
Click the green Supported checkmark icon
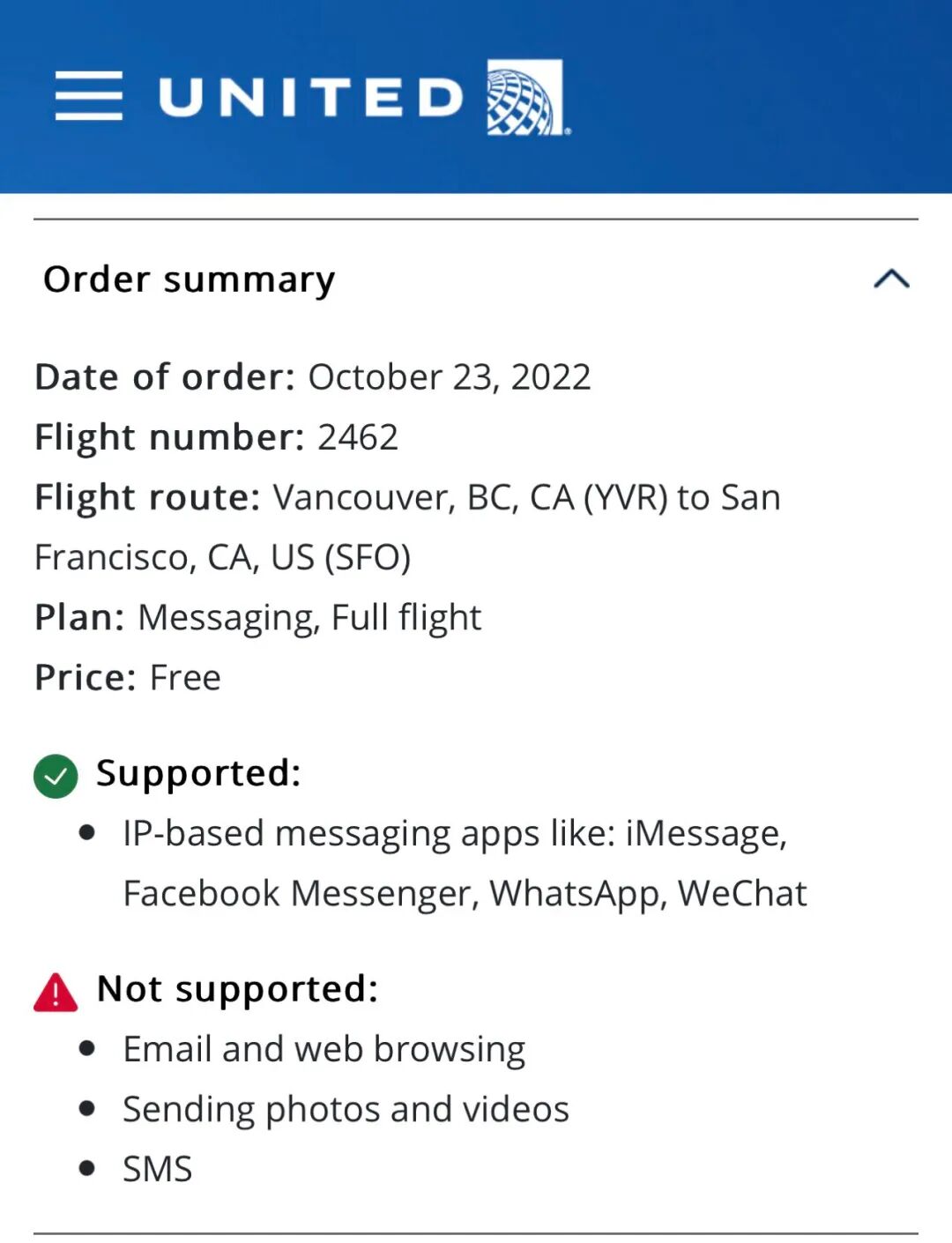[x=56, y=776]
